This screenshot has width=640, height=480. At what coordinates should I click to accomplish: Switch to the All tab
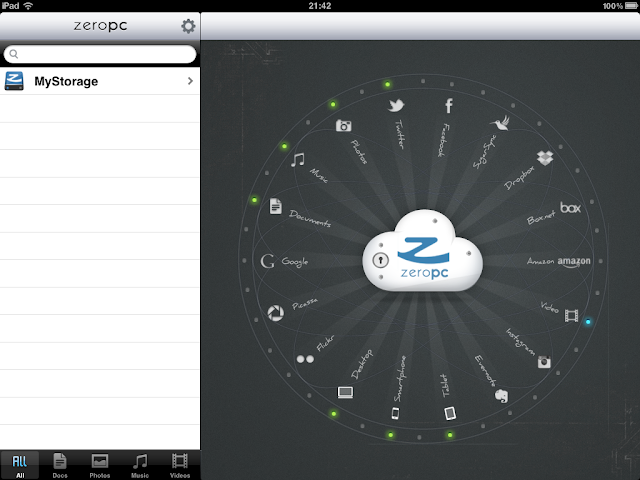[20, 465]
